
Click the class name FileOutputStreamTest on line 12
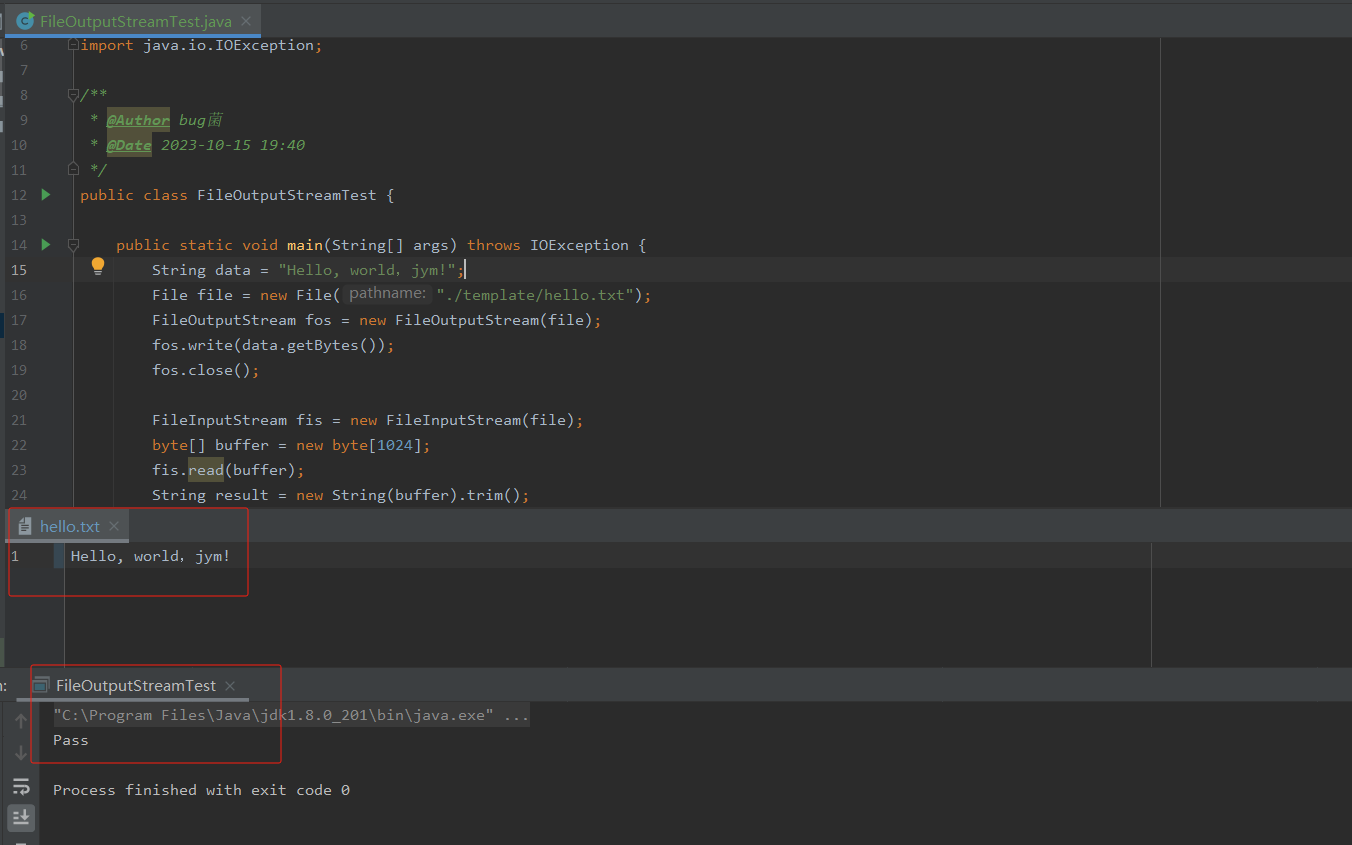(x=287, y=195)
